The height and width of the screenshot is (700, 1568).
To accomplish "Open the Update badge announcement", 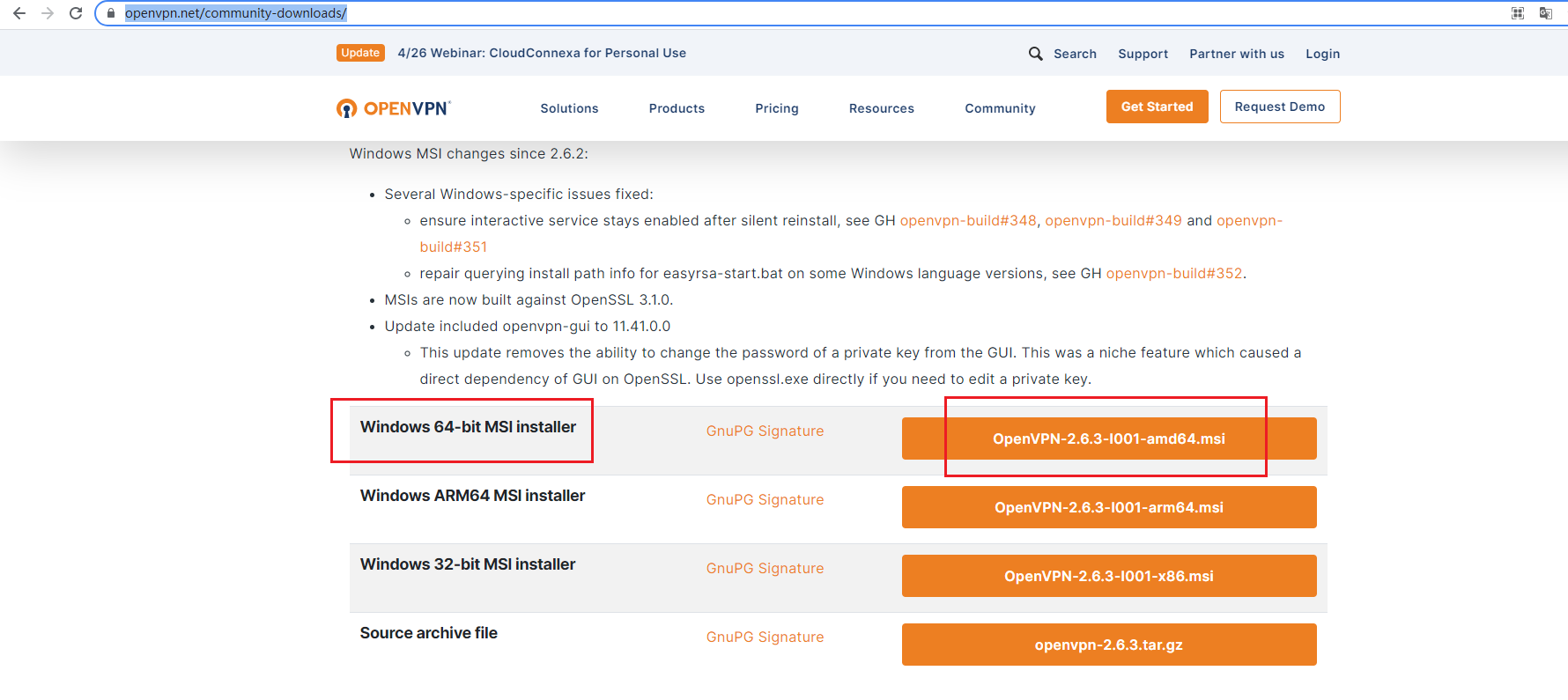I will pos(360,53).
